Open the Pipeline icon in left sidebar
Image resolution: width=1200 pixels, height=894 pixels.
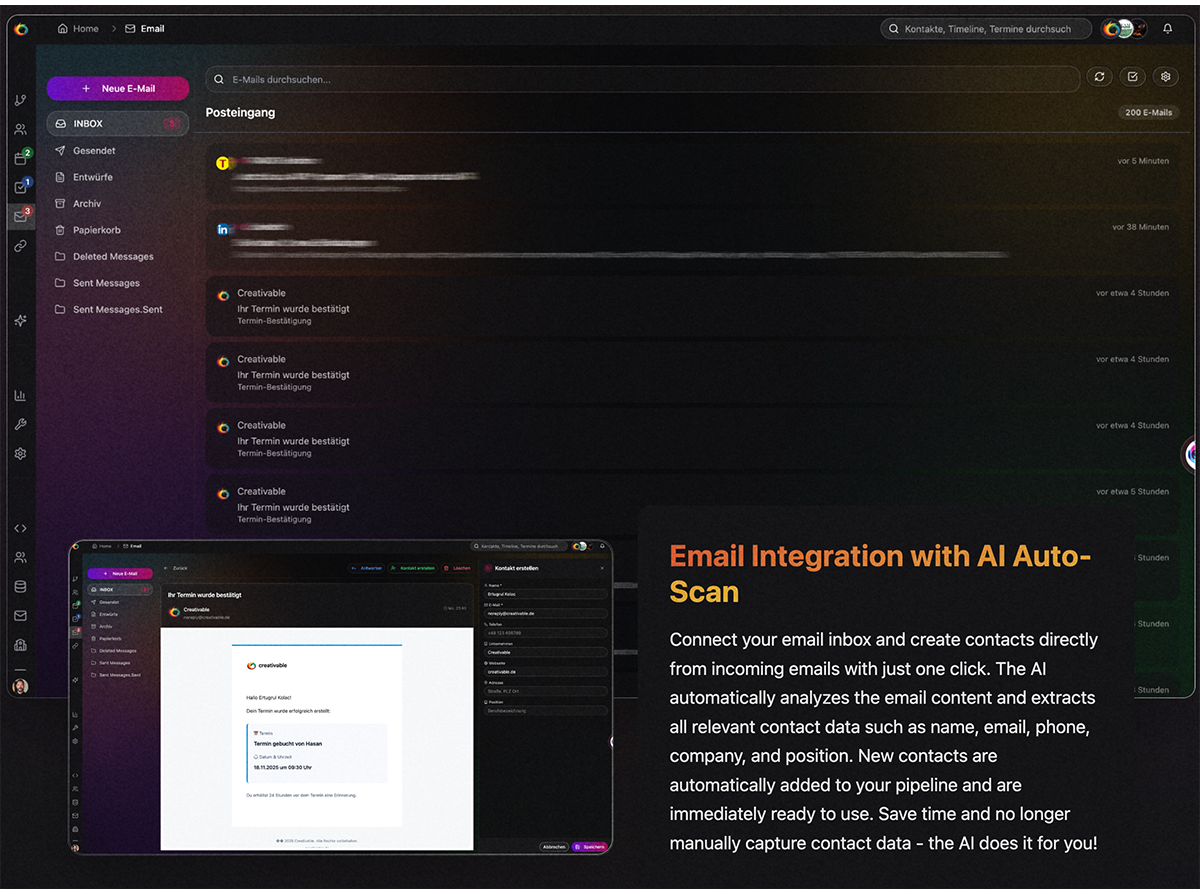20,100
